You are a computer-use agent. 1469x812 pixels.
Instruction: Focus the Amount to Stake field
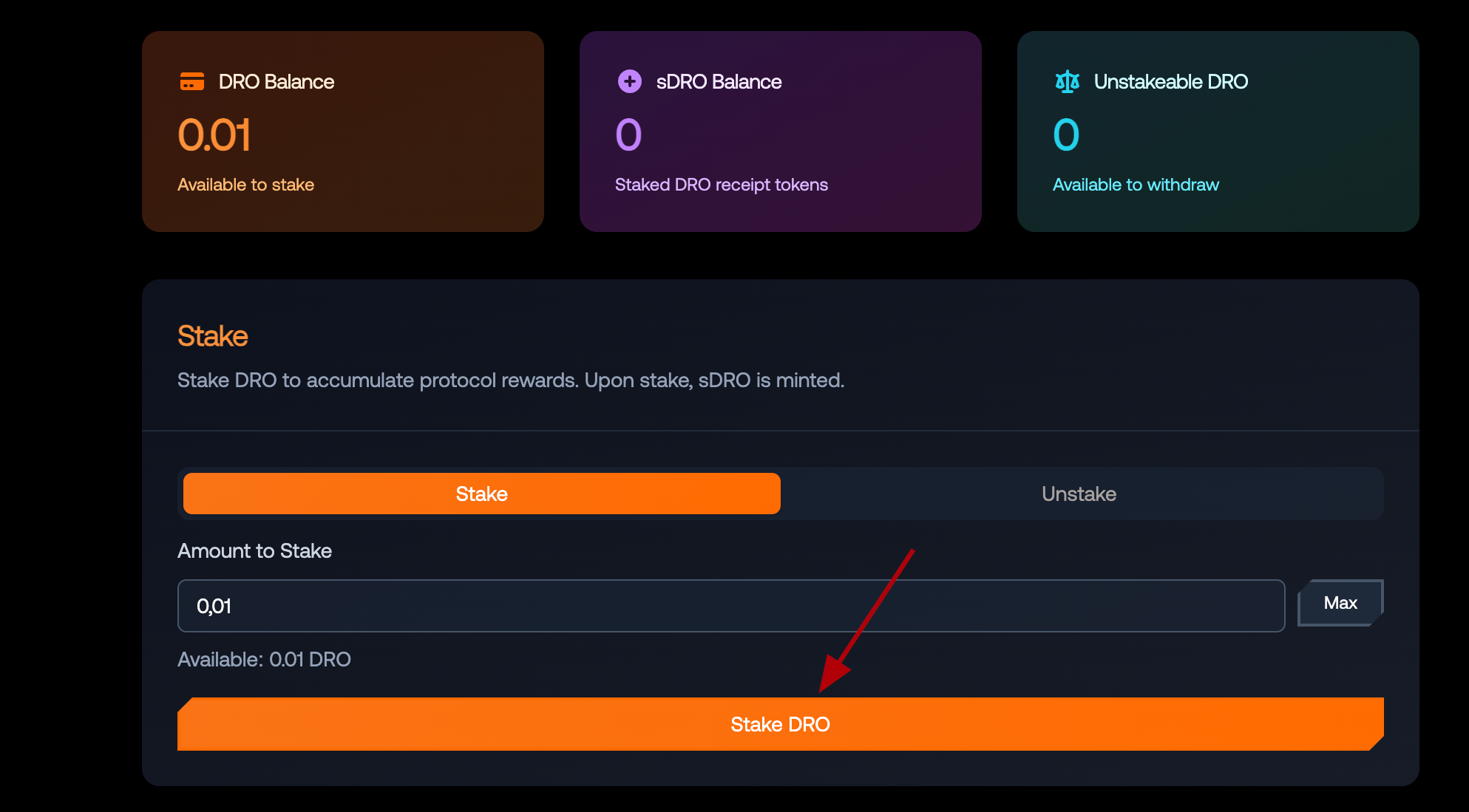coord(730,606)
